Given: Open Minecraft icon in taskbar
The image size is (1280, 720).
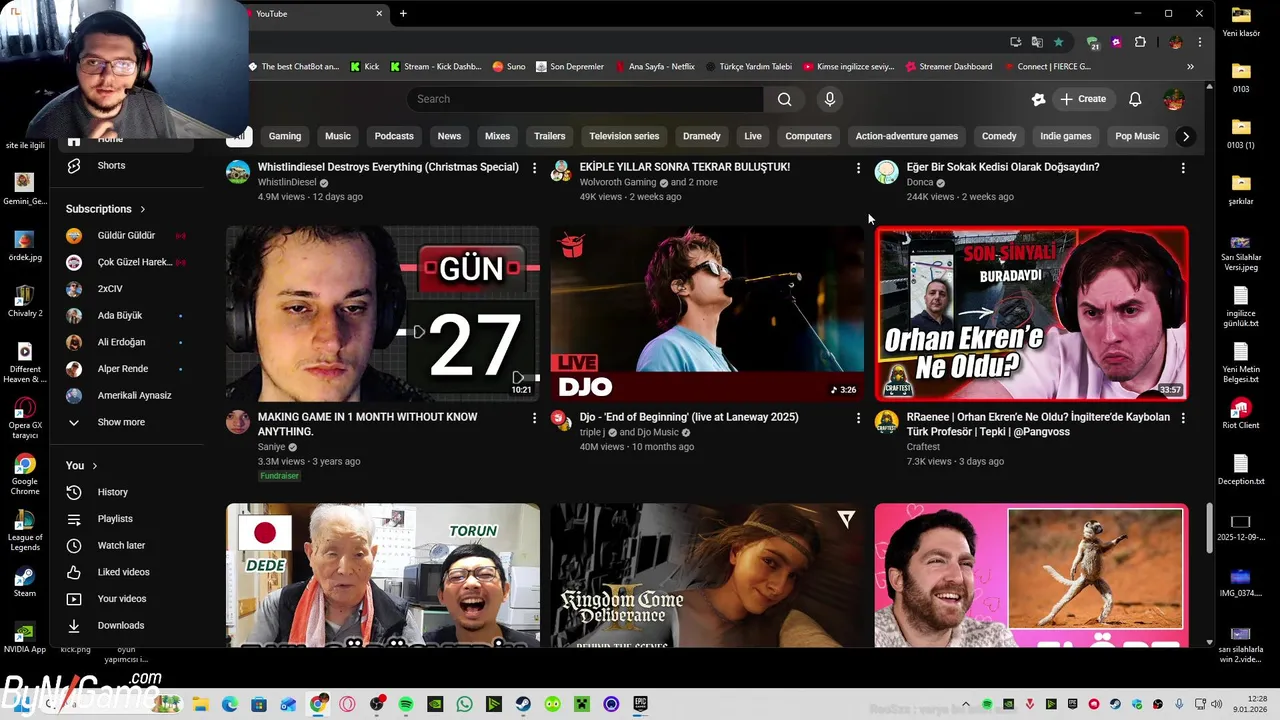Looking at the screenshot, I should pos(582,704).
